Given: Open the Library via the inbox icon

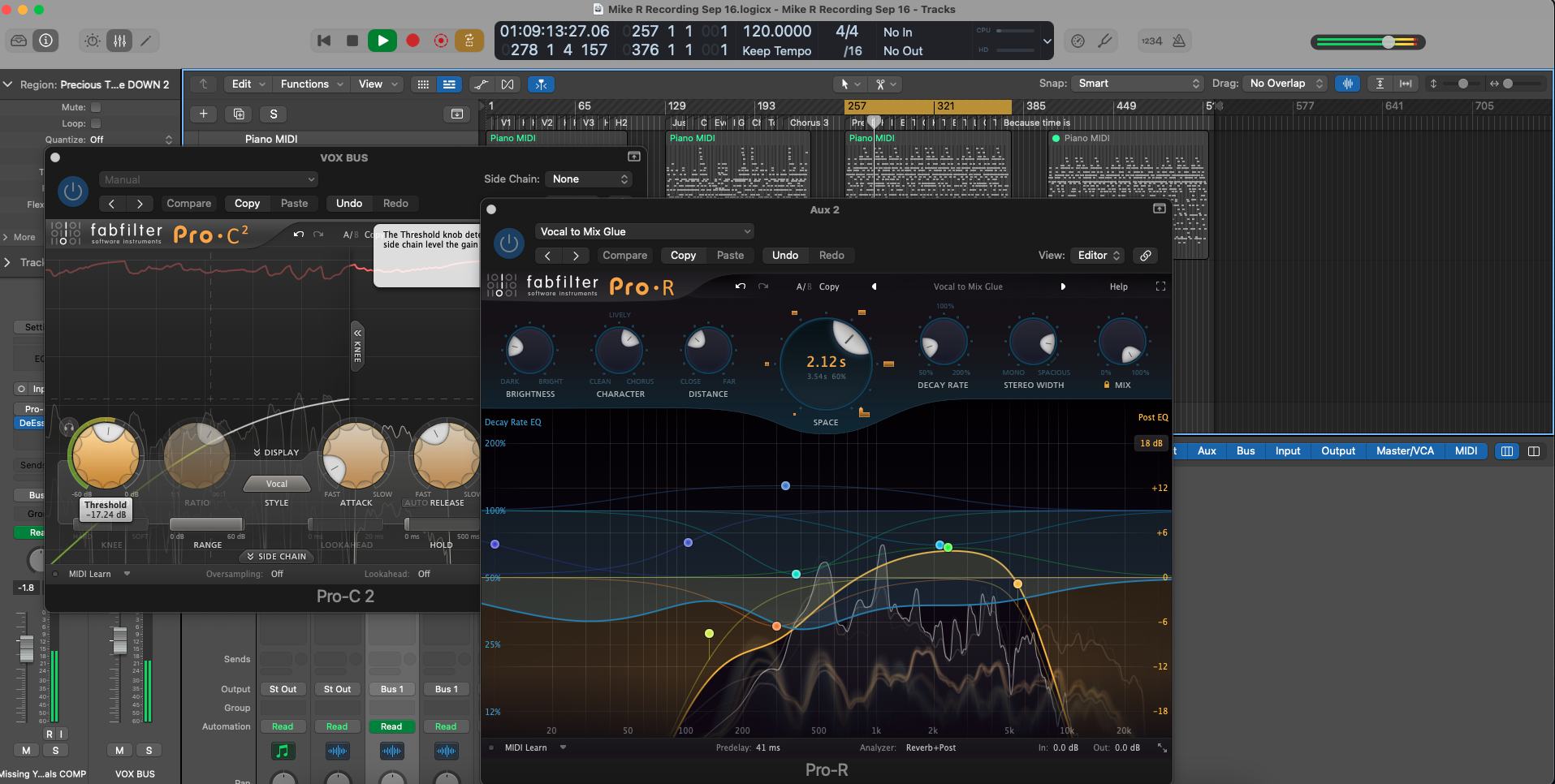Looking at the screenshot, I should tap(19, 41).
